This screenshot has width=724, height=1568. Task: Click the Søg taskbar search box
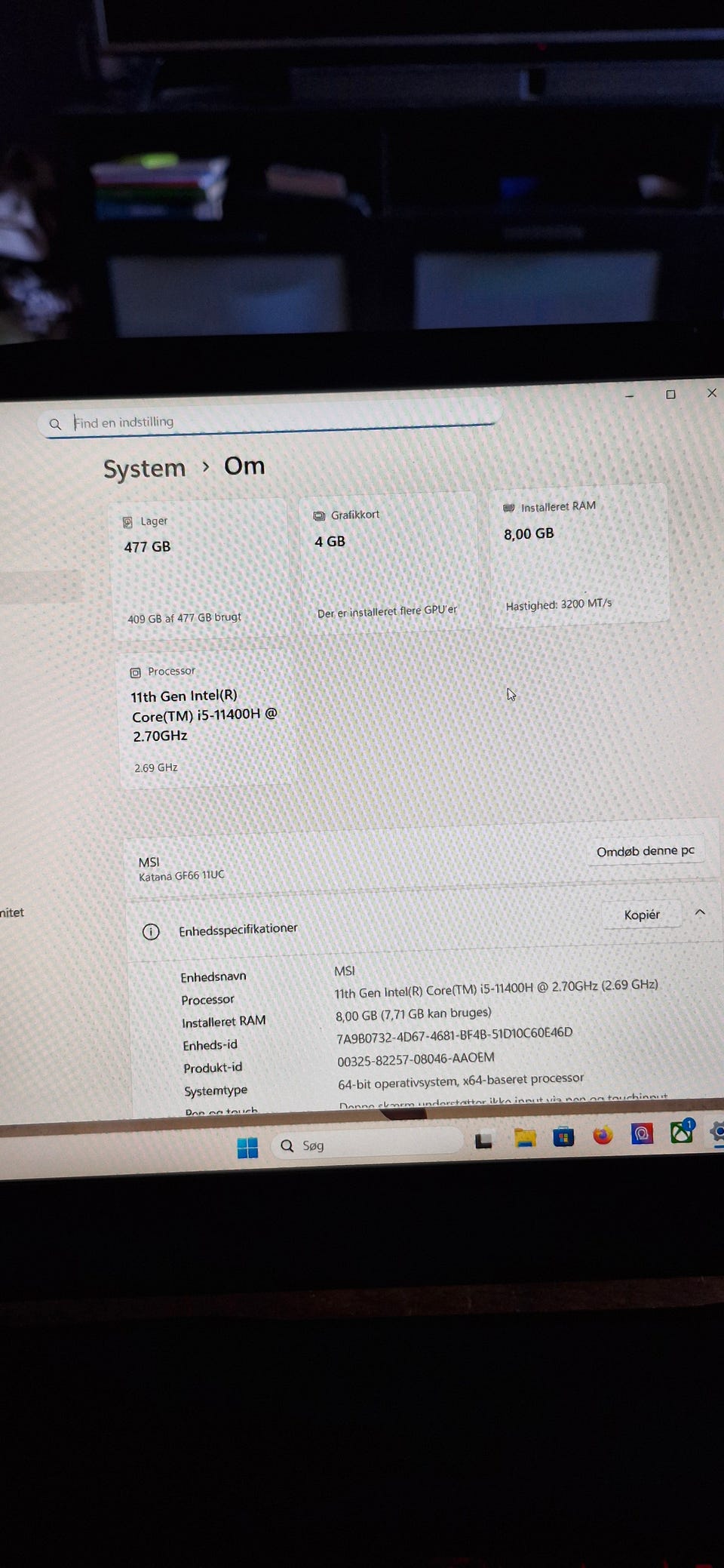point(367,1144)
